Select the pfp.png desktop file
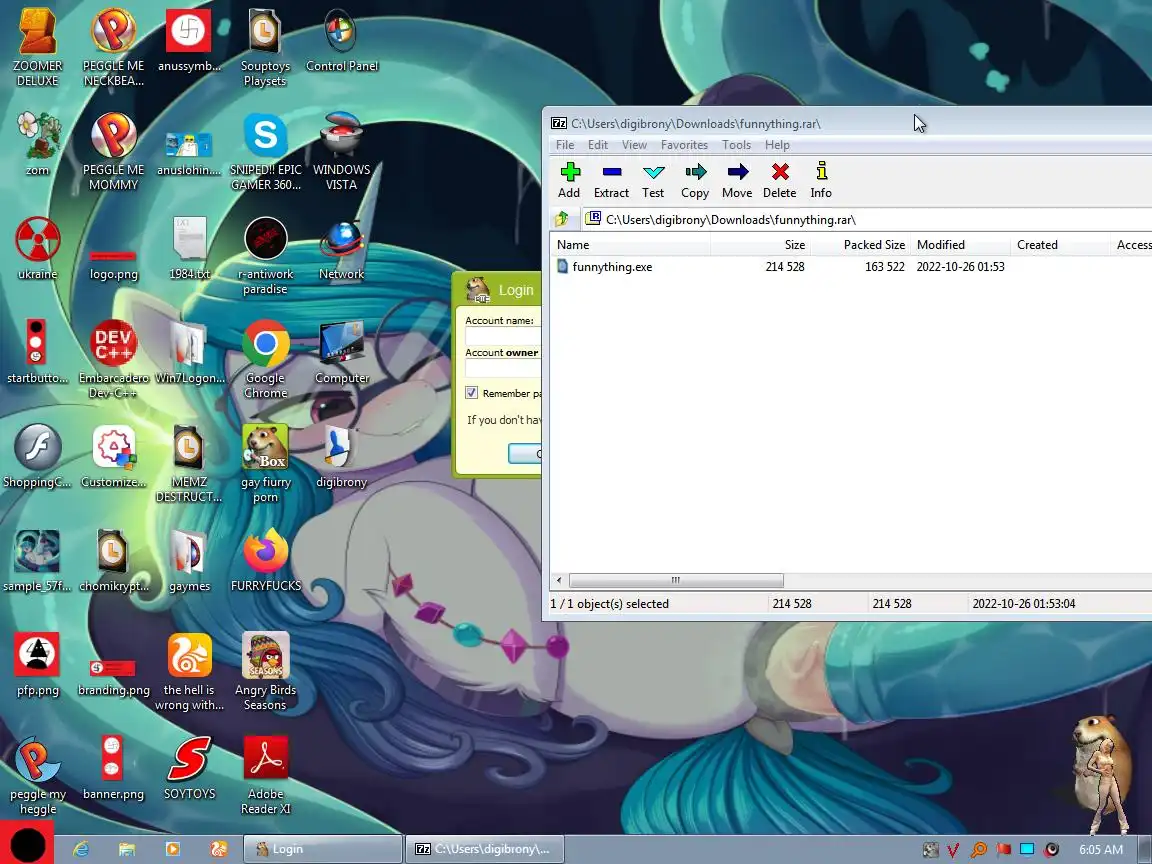 [x=37, y=665]
